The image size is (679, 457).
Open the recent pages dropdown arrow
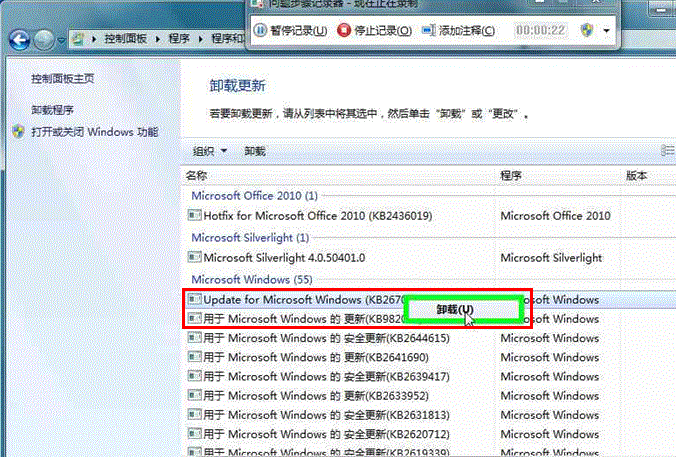point(61,40)
